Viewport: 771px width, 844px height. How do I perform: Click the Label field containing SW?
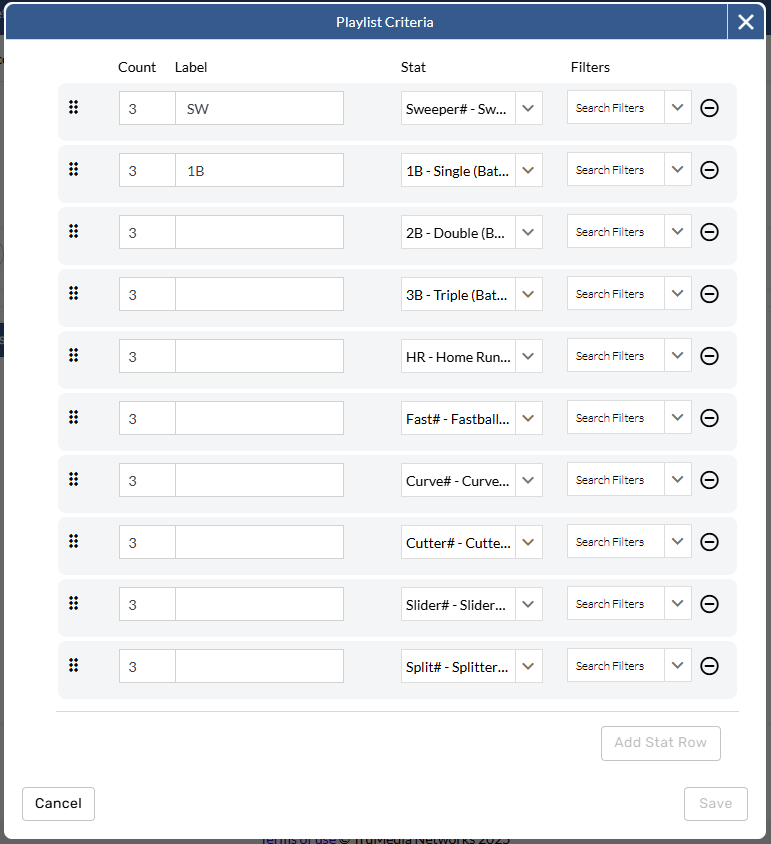click(x=259, y=108)
